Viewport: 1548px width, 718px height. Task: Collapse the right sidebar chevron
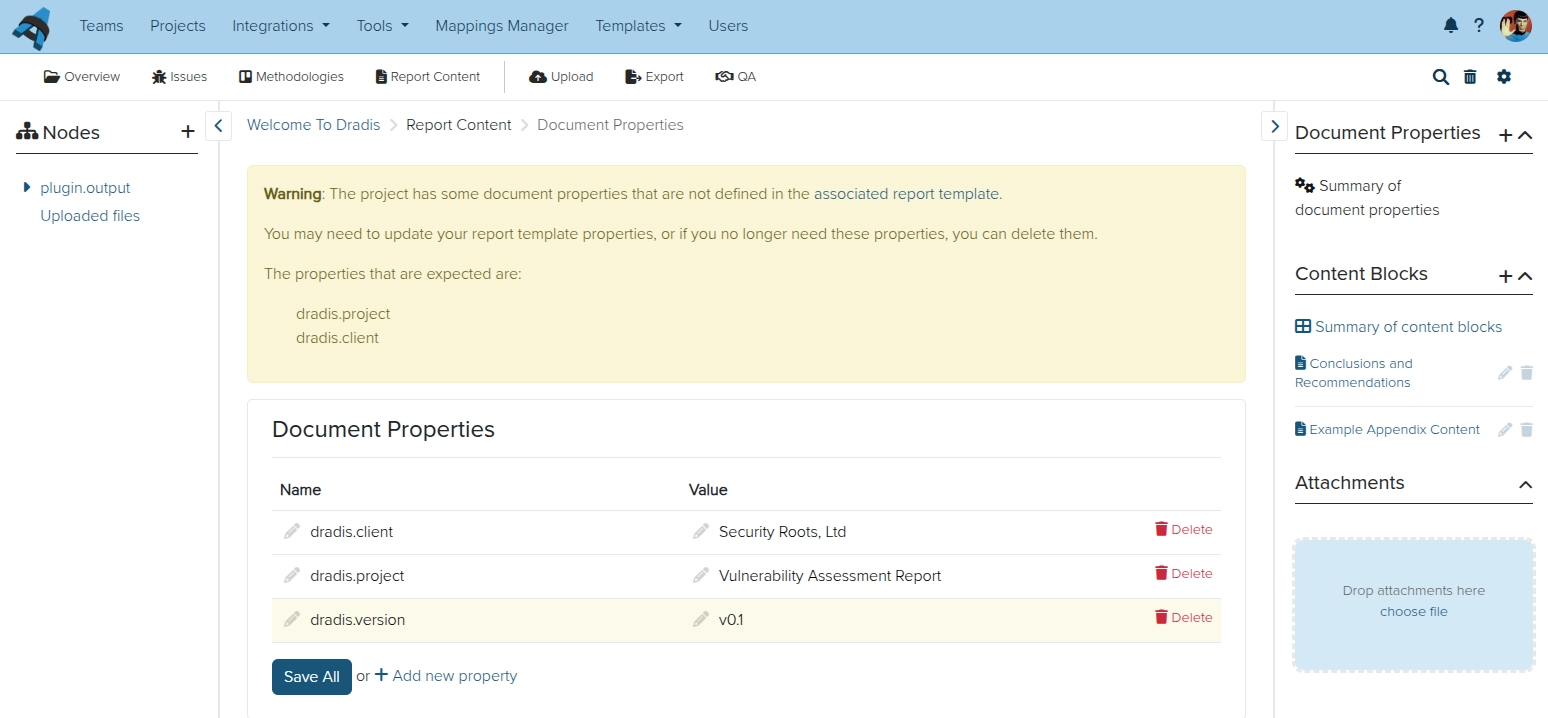click(1274, 126)
